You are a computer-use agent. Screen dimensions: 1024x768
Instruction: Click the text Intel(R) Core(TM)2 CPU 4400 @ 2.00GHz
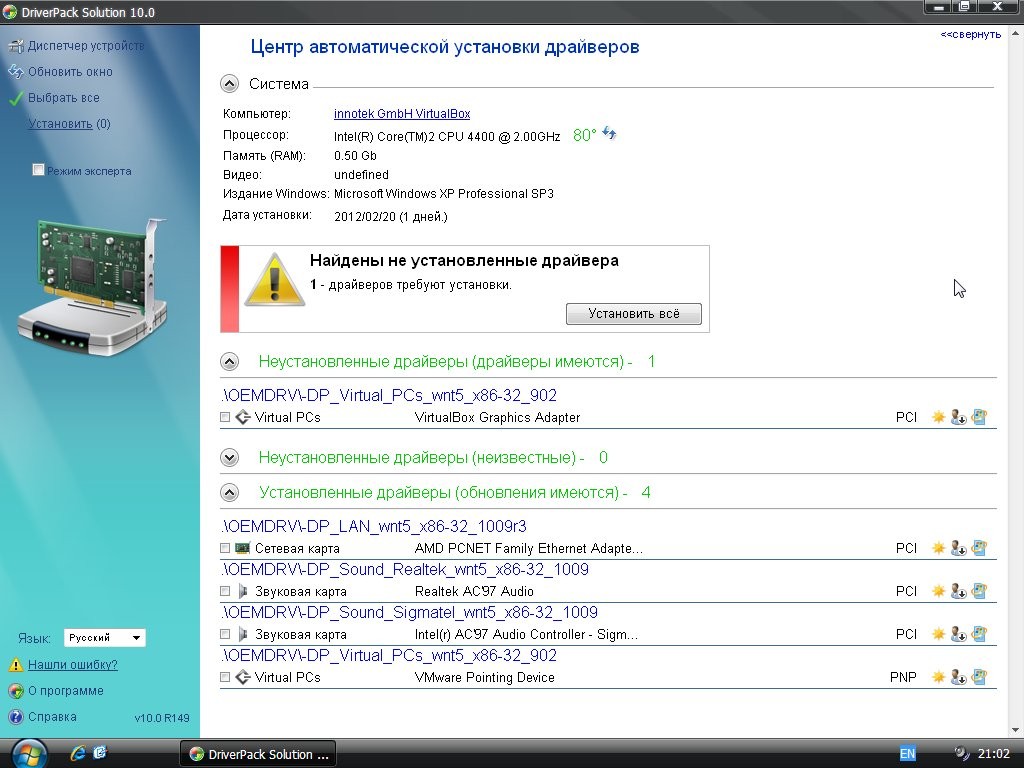(447, 136)
